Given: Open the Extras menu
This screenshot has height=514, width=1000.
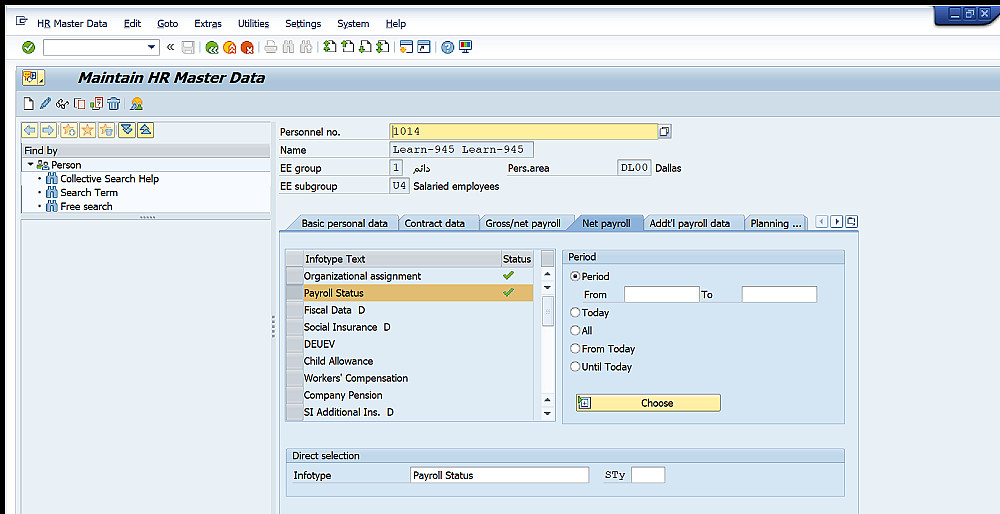Looking at the screenshot, I should (x=208, y=24).
